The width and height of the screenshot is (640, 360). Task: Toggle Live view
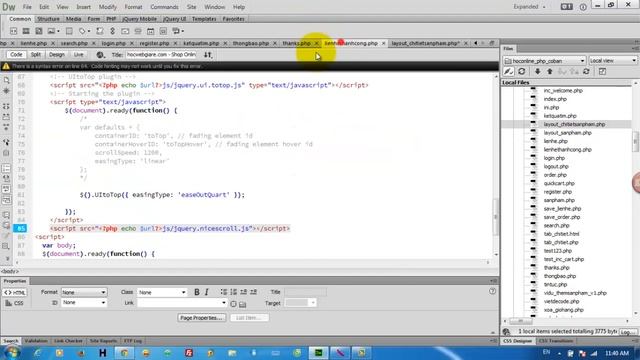coord(78,55)
